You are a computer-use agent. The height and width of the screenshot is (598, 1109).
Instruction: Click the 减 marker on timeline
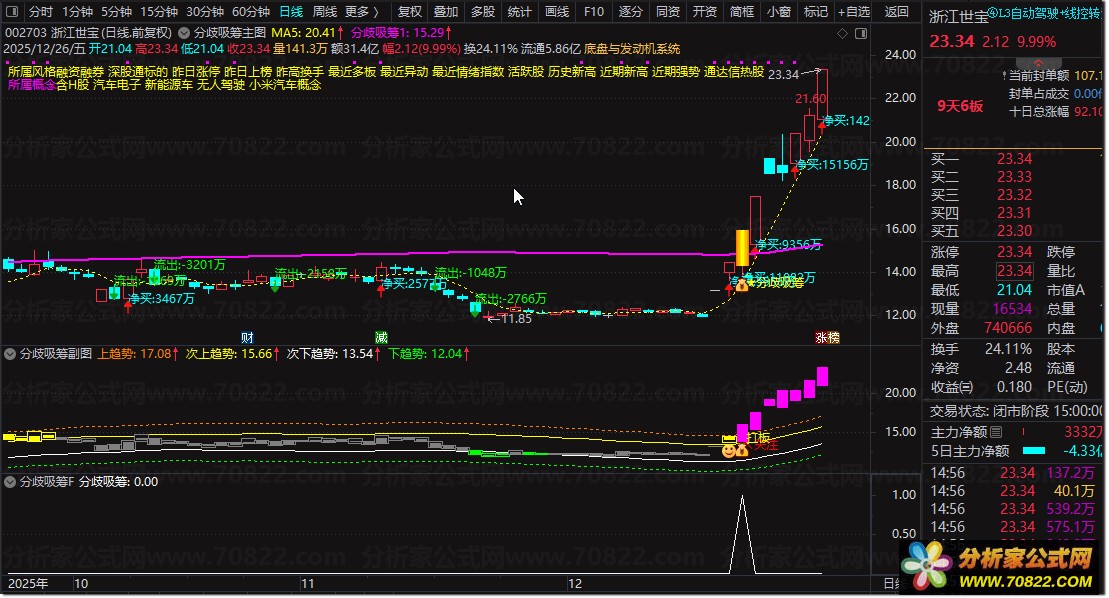click(381, 337)
